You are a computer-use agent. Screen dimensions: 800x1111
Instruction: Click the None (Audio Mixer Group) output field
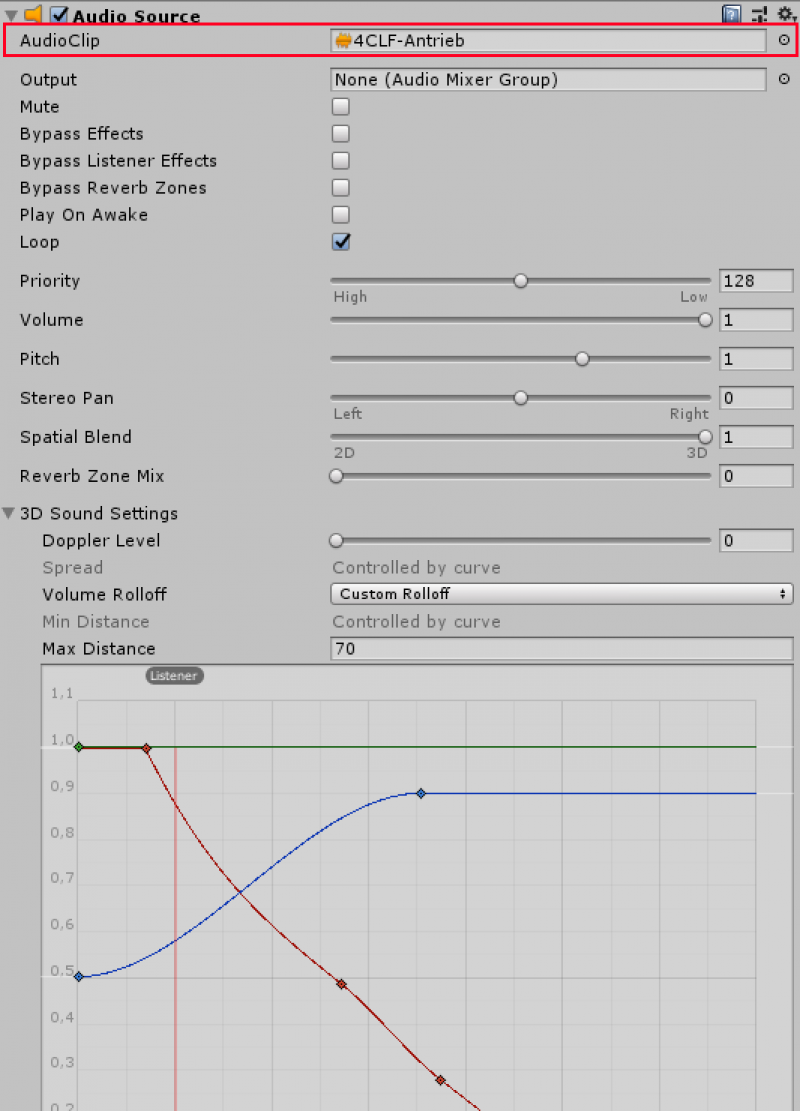548,80
